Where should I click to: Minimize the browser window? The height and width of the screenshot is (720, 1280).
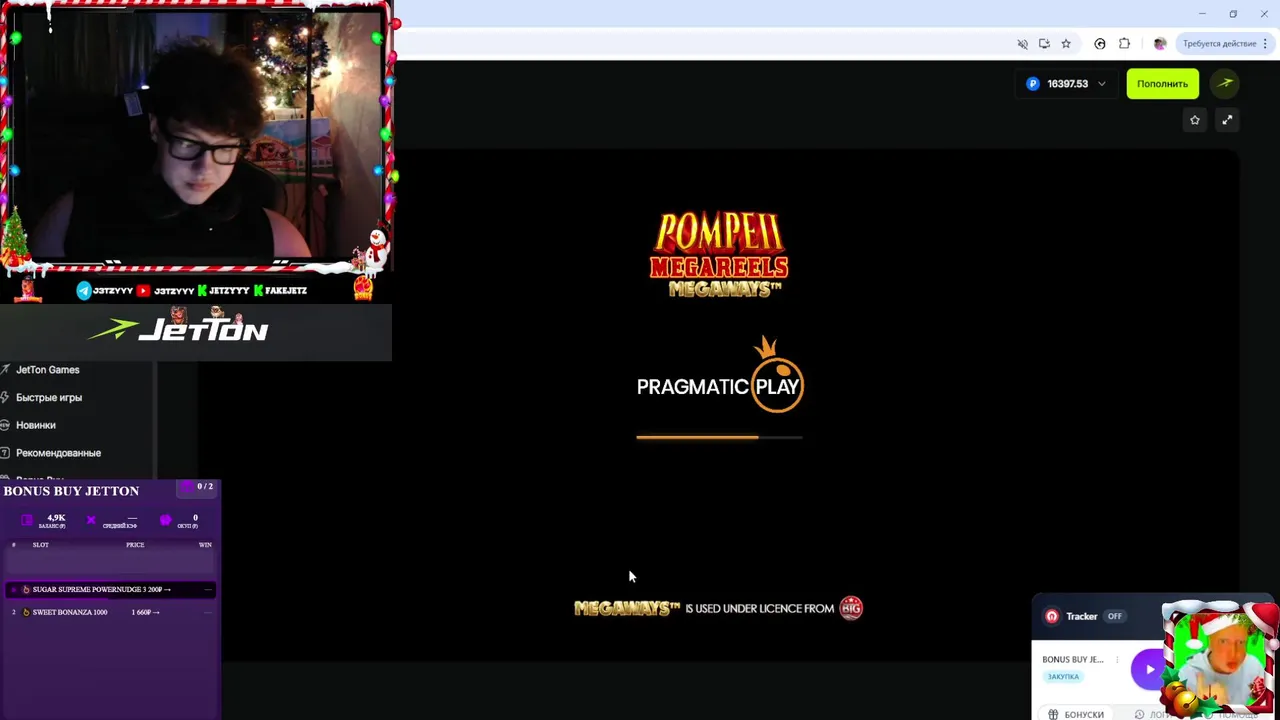click(1202, 14)
